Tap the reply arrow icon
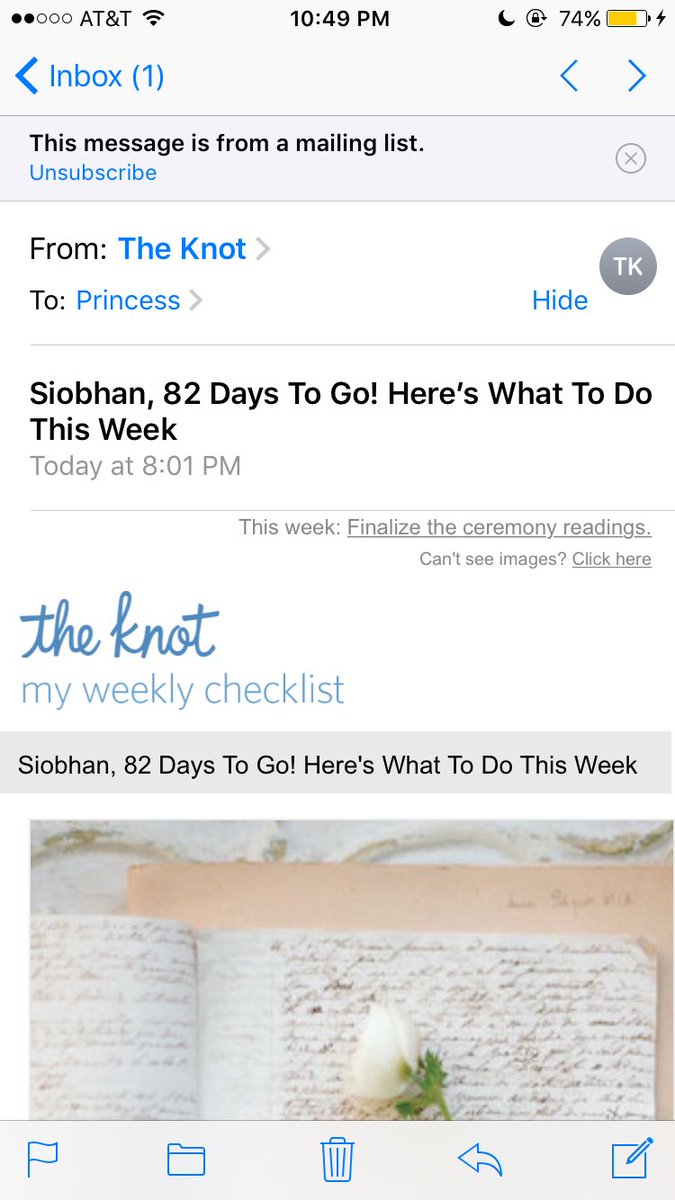Image resolution: width=675 pixels, height=1200 pixels. [x=480, y=1160]
